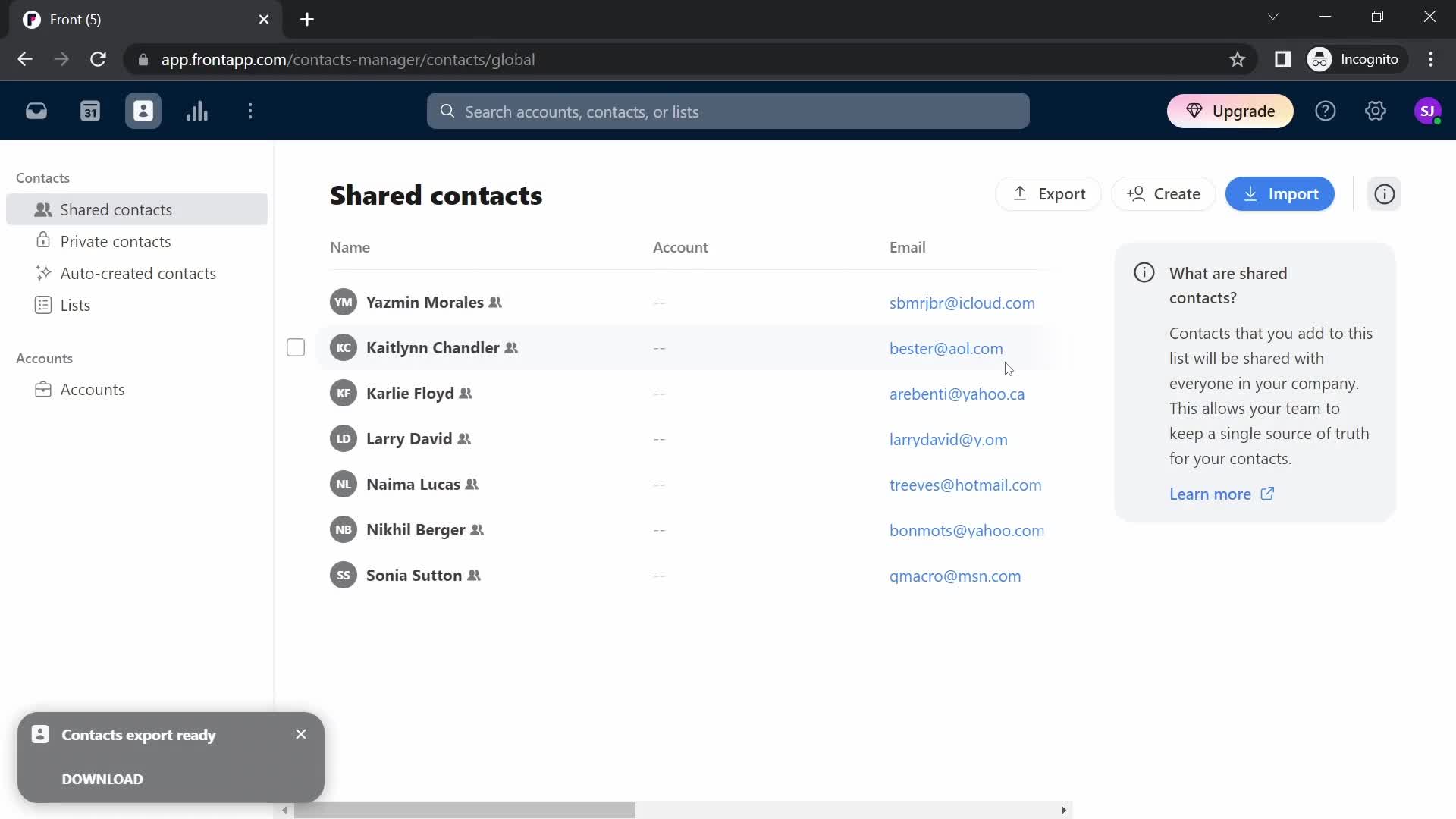Screen dimensions: 1456x819
Task: Click the DOWNLOAD button for export
Action: point(102,779)
